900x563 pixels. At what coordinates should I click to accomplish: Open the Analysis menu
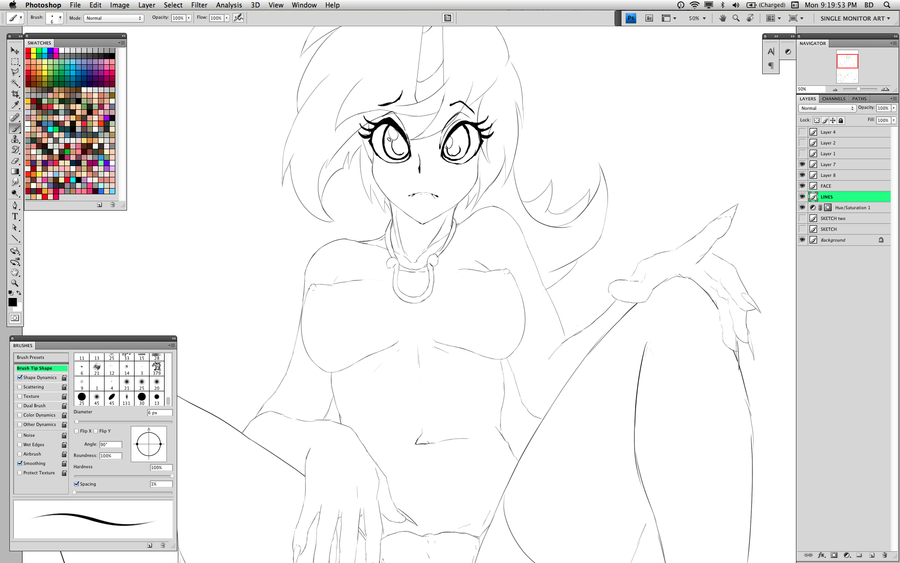click(x=228, y=5)
